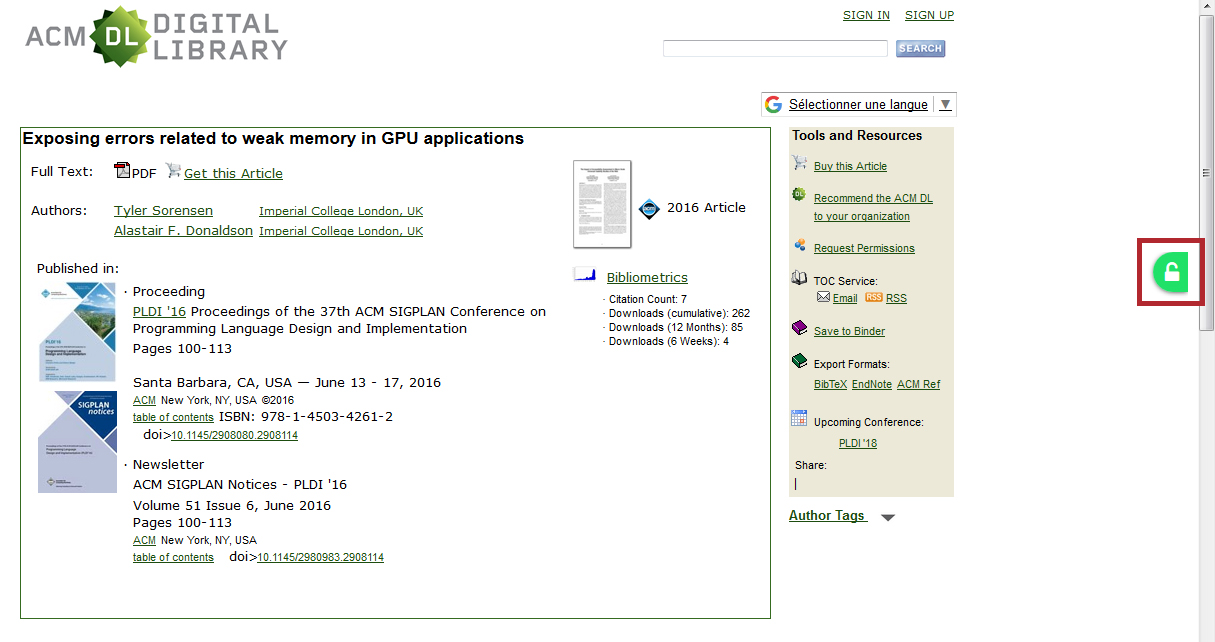Click the cart icon beside Get this Article
1215x642 pixels.
(x=173, y=171)
